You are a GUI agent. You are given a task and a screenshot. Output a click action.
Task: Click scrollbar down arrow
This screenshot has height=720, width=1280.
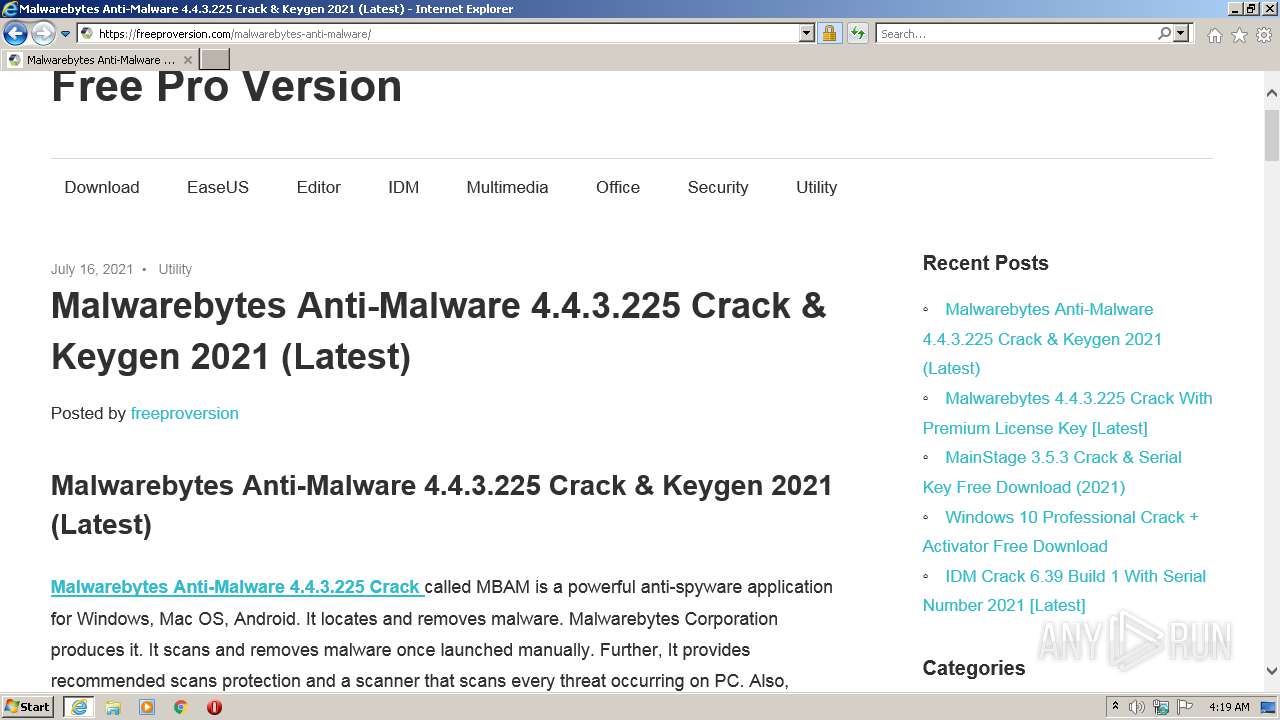(1272, 671)
